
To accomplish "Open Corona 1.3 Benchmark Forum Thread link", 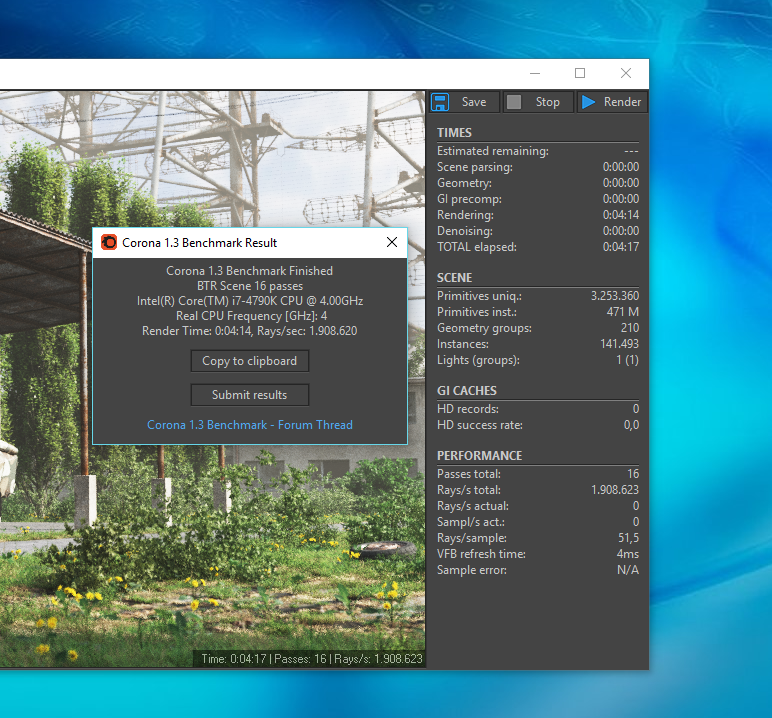I will click(250, 425).
